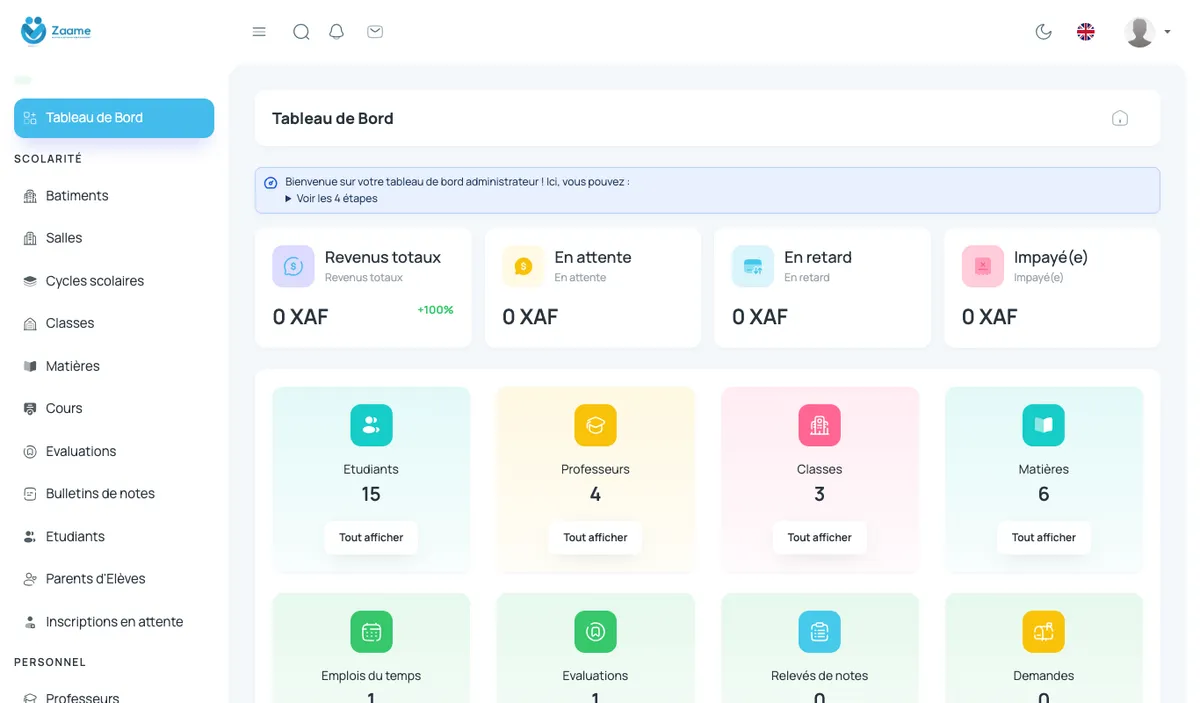Open the language flag selector

pyautogui.click(x=1085, y=32)
